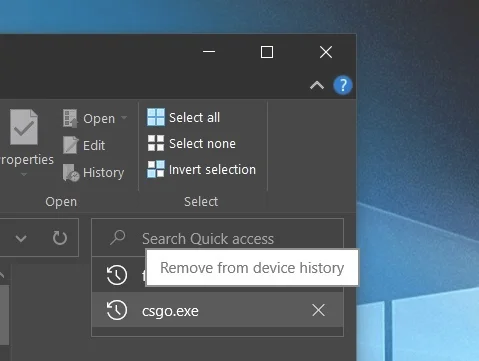Click the Edit icon in ribbon
The height and width of the screenshot is (361, 479).
pyautogui.click(x=70, y=145)
